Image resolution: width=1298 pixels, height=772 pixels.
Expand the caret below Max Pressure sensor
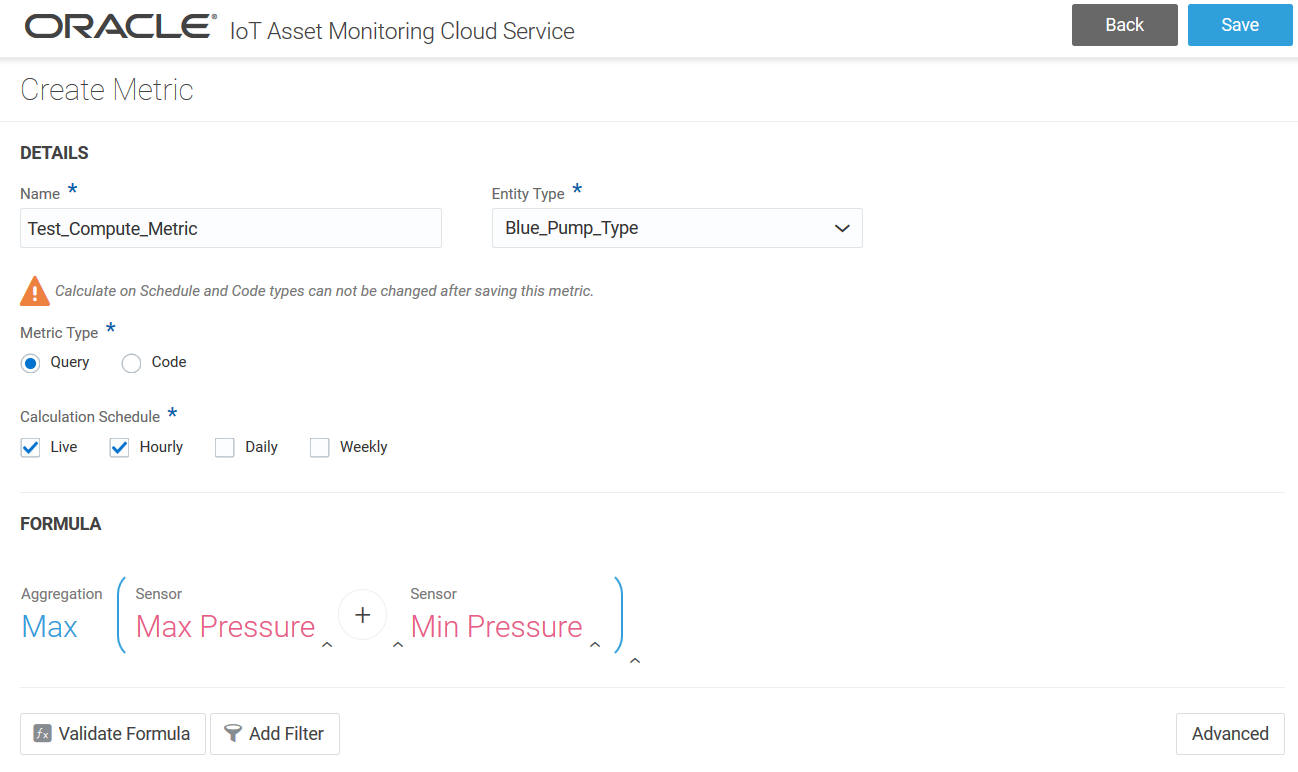[327, 646]
